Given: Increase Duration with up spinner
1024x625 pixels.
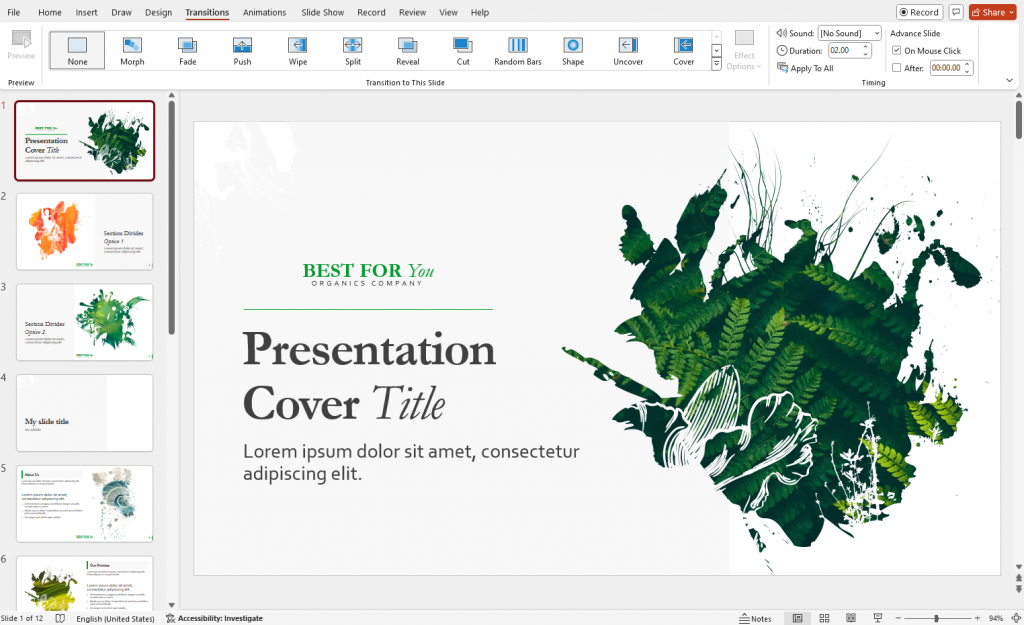Looking at the screenshot, I should pos(866,47).
